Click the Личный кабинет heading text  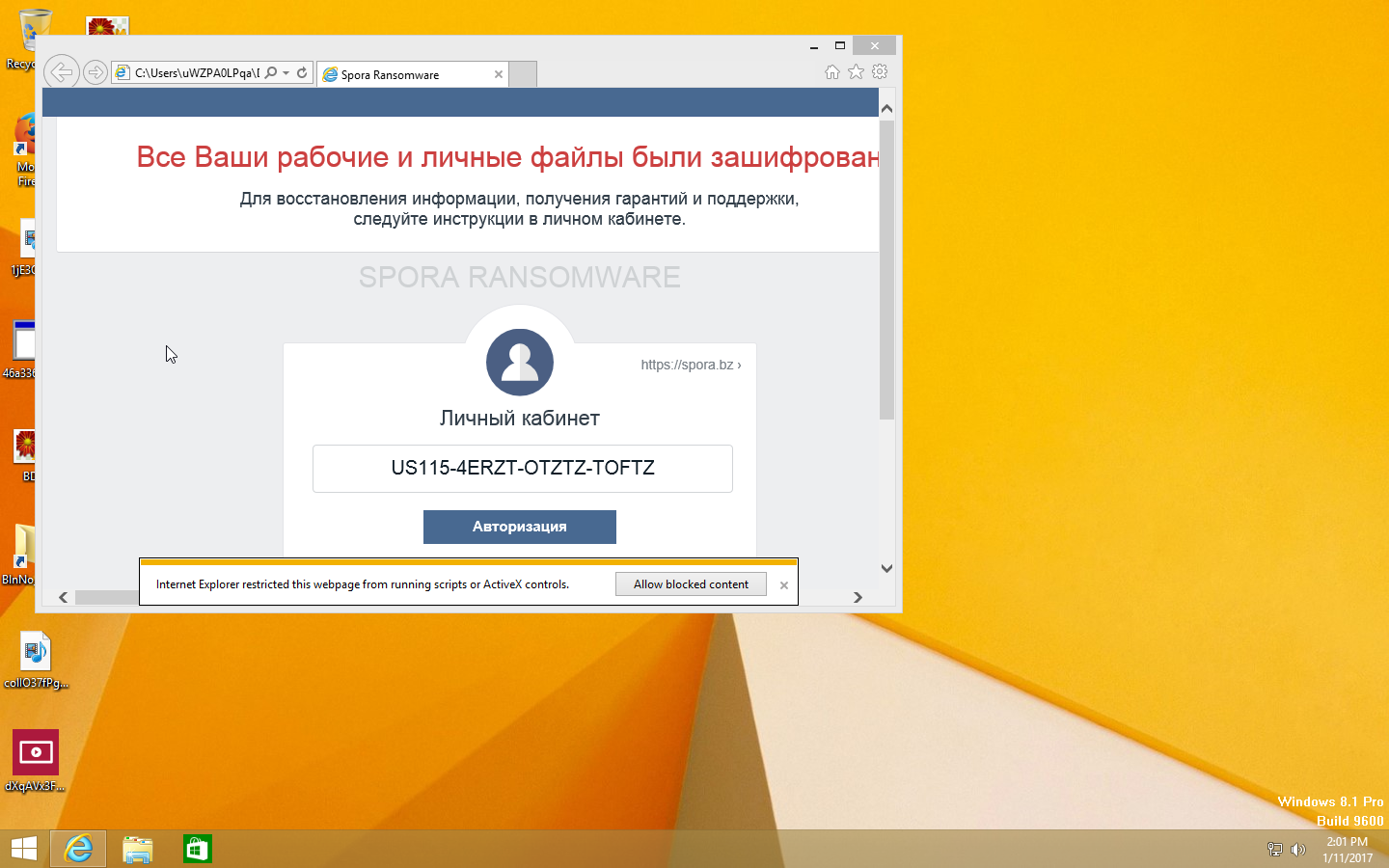coord(520,419)
